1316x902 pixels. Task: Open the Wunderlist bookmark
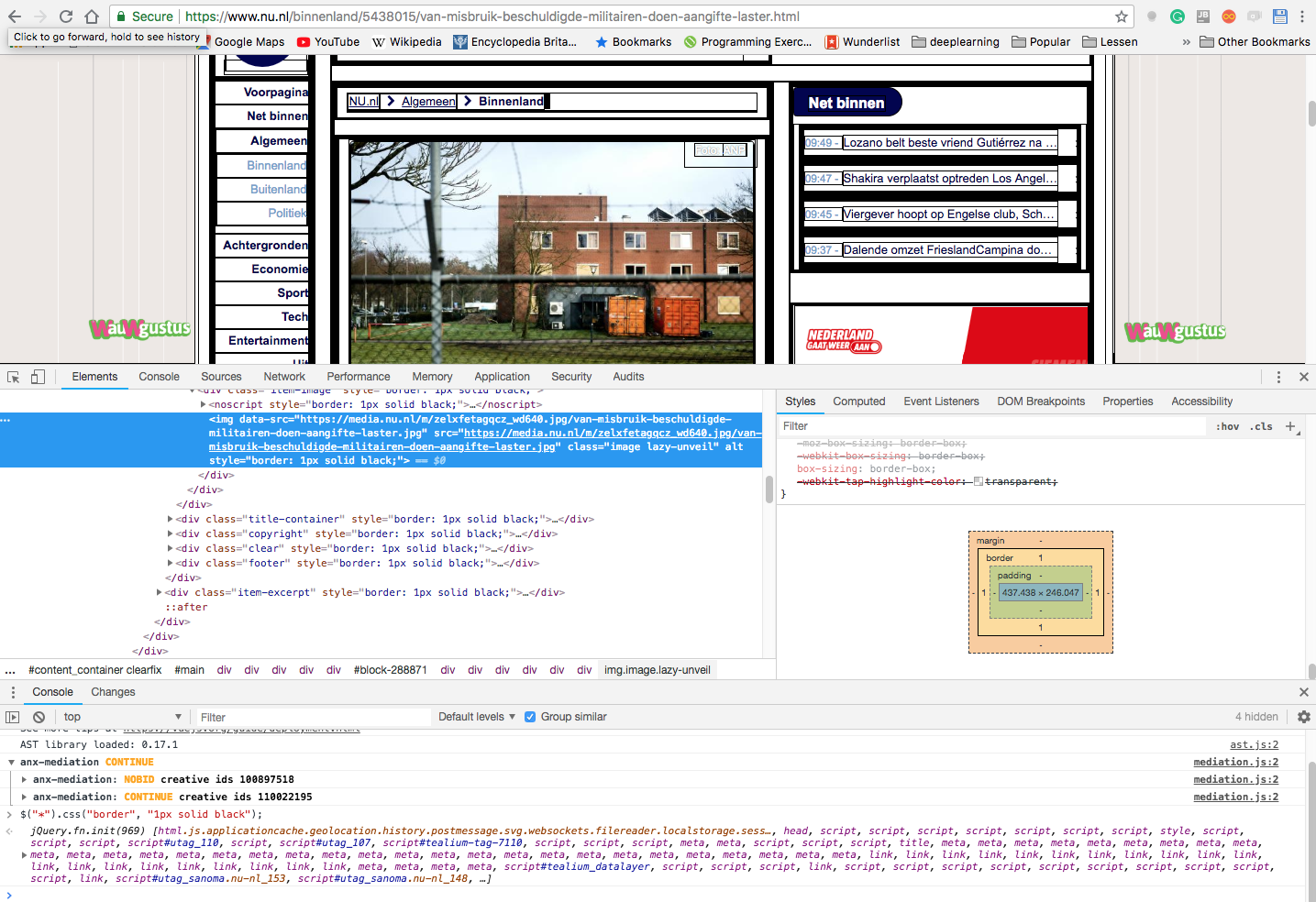[x=862, y=42]
